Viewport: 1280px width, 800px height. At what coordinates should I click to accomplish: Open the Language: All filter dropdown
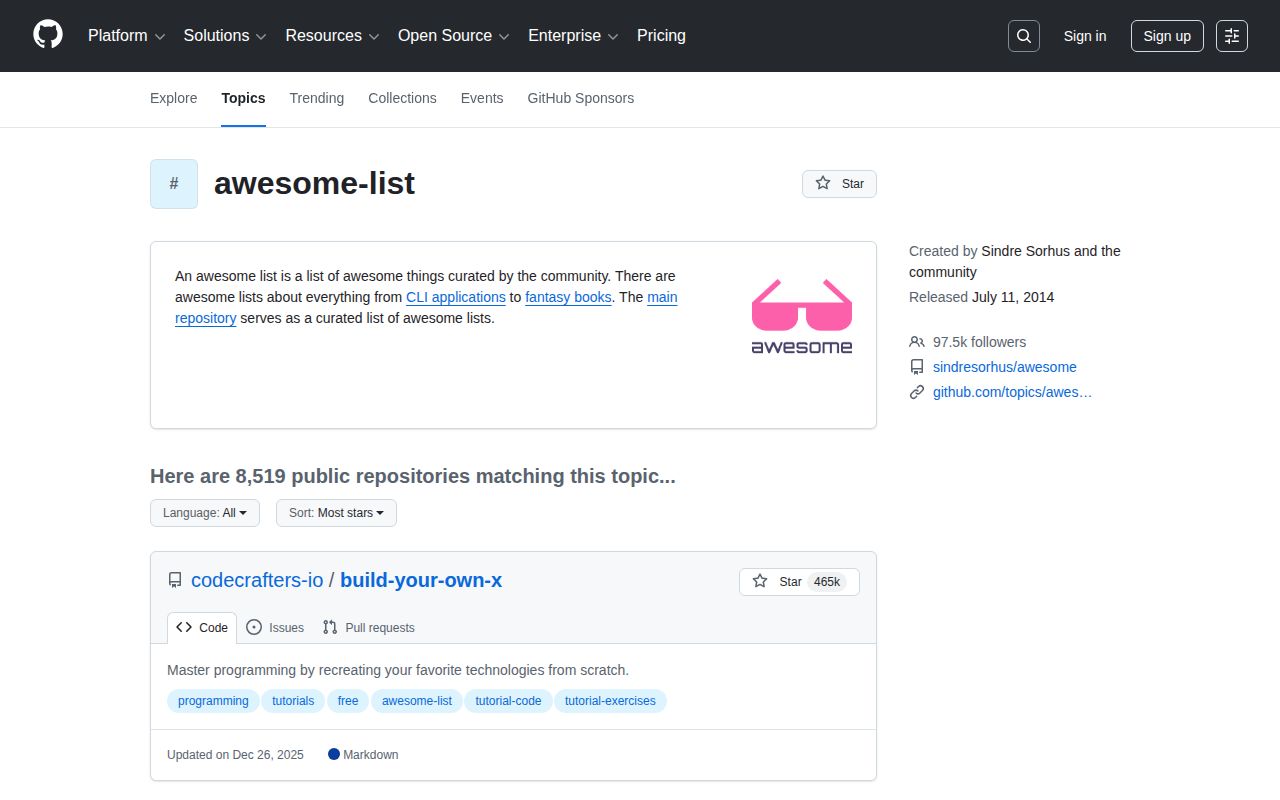[x=204, y=512]
